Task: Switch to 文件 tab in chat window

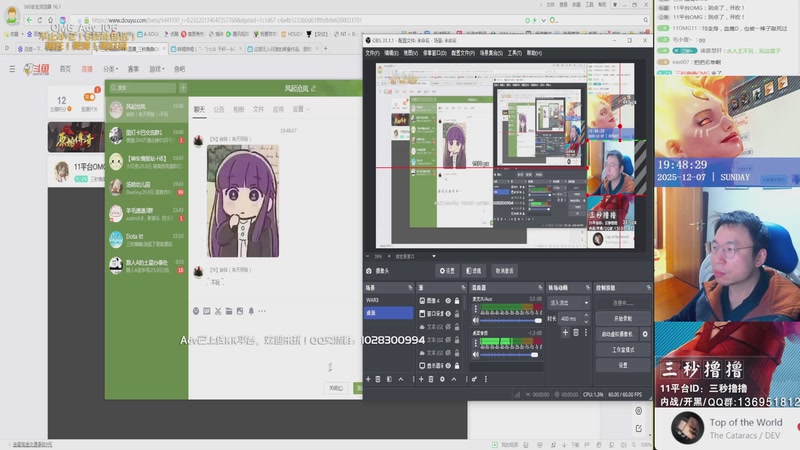Action: click(259, 109)
